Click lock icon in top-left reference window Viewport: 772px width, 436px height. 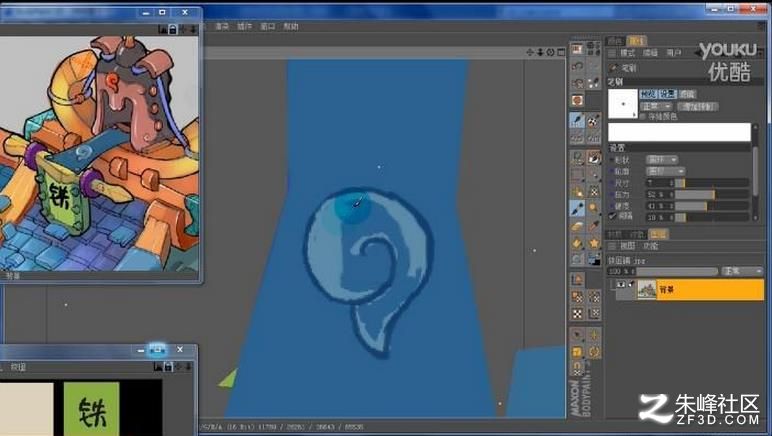tap(172, 30)
